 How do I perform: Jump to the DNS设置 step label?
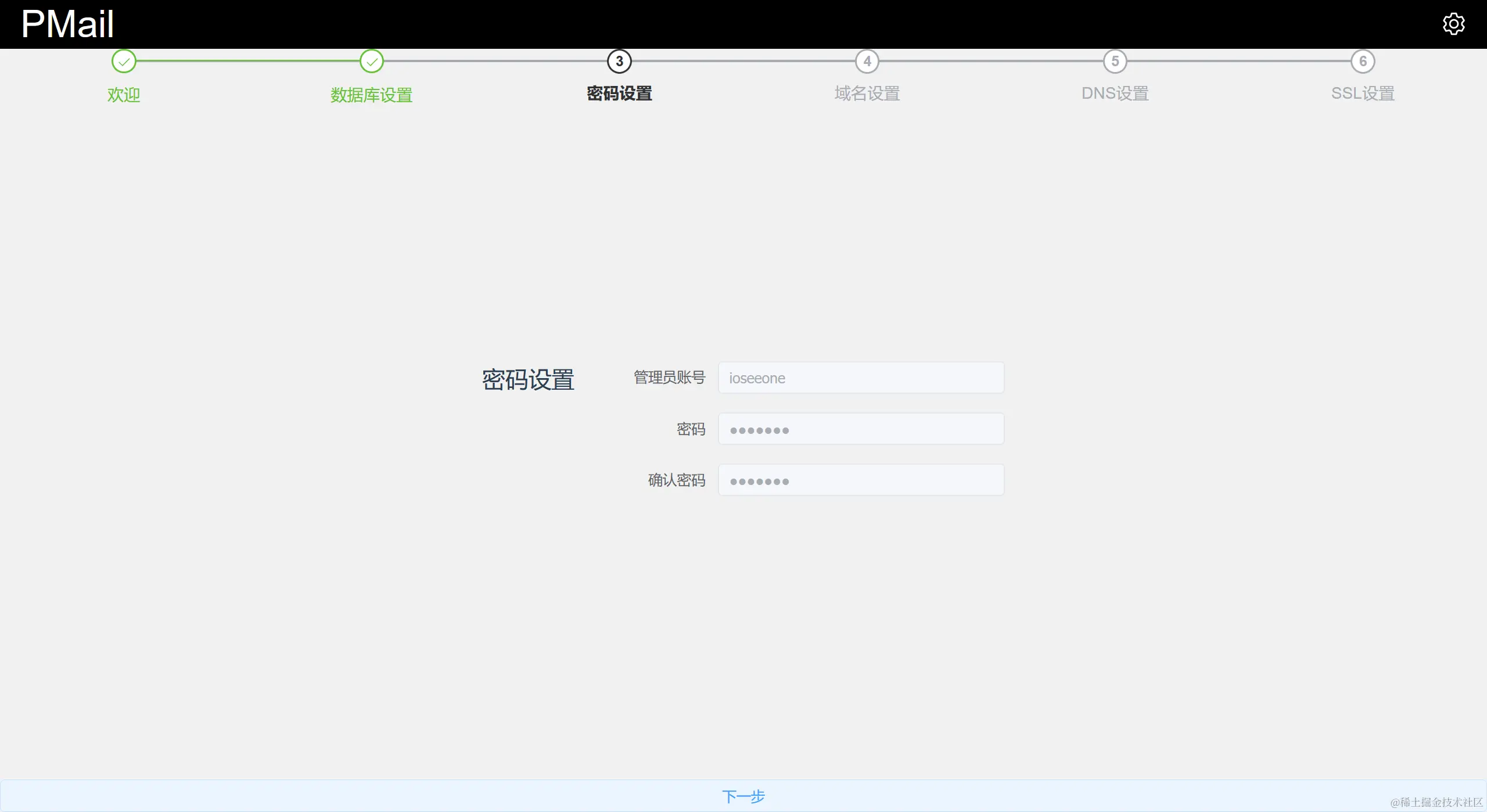pos(1115,94)
